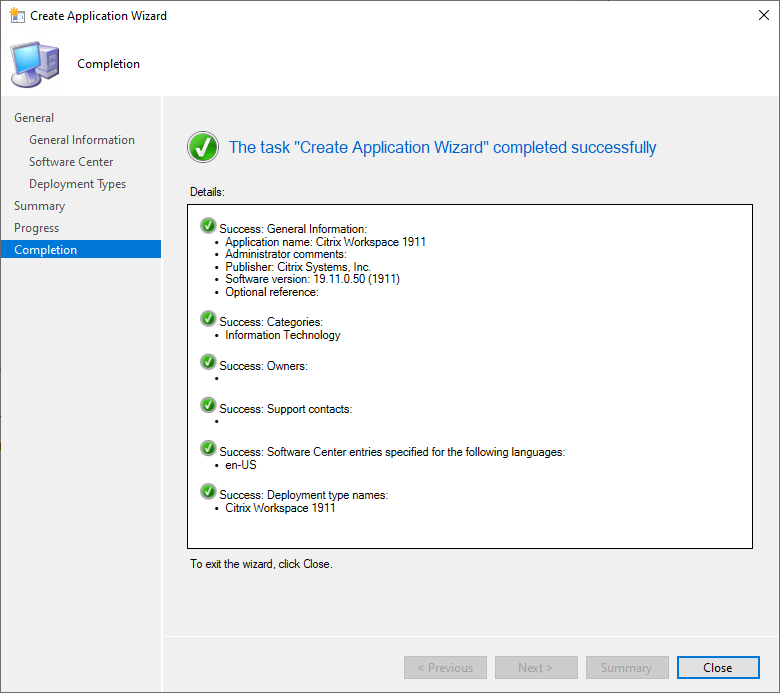Screen dimensions: 780x693
Task: Select Software Center in the sidebar
Action: (71, 162)
